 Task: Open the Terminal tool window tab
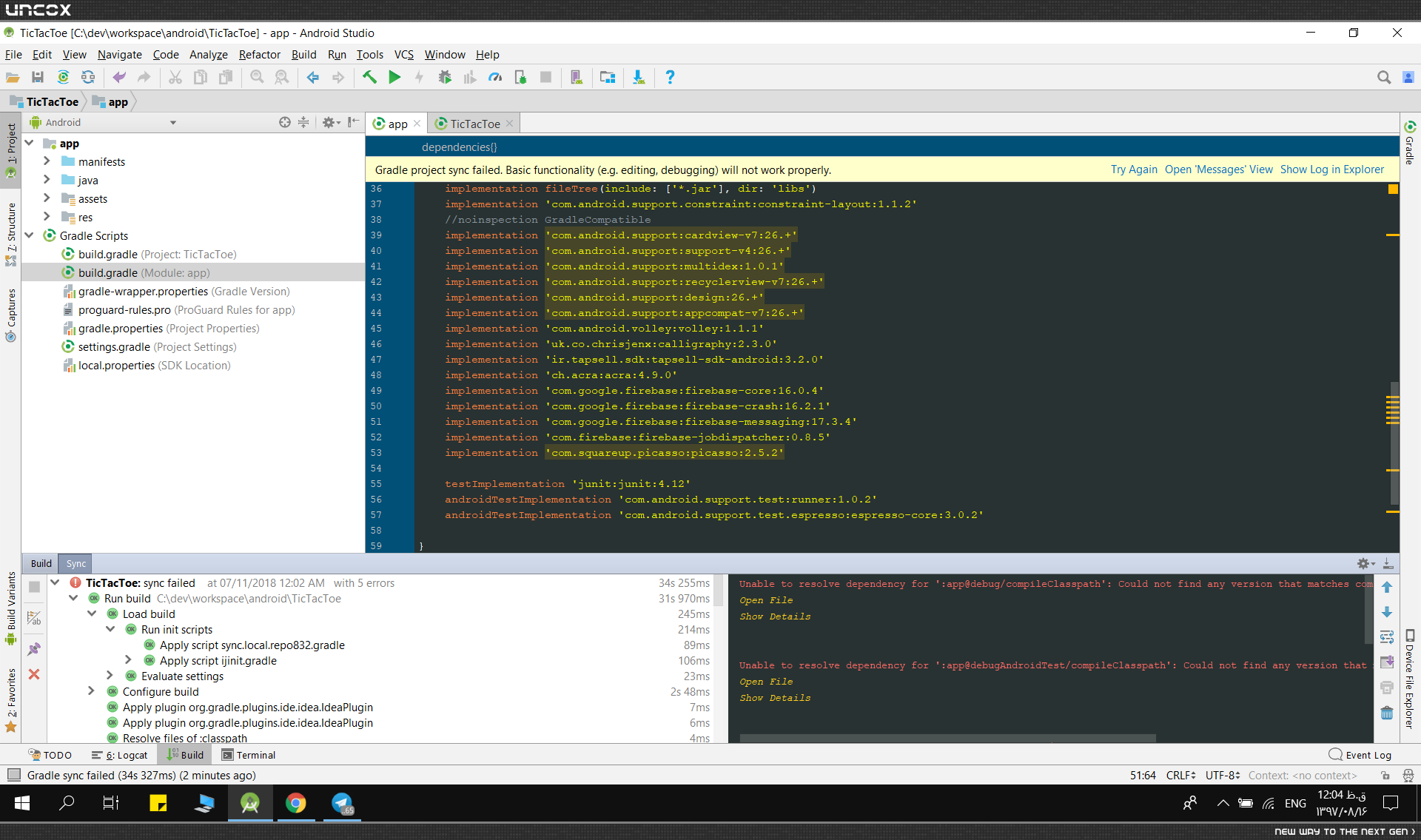249,756
